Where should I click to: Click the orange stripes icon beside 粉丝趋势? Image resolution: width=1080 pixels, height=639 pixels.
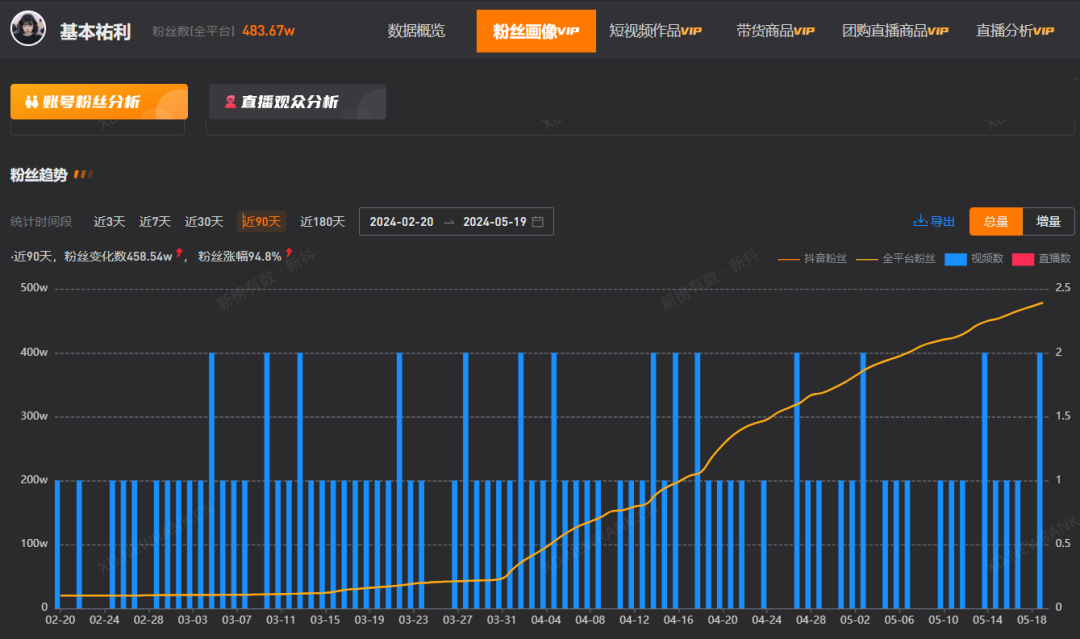83,175
